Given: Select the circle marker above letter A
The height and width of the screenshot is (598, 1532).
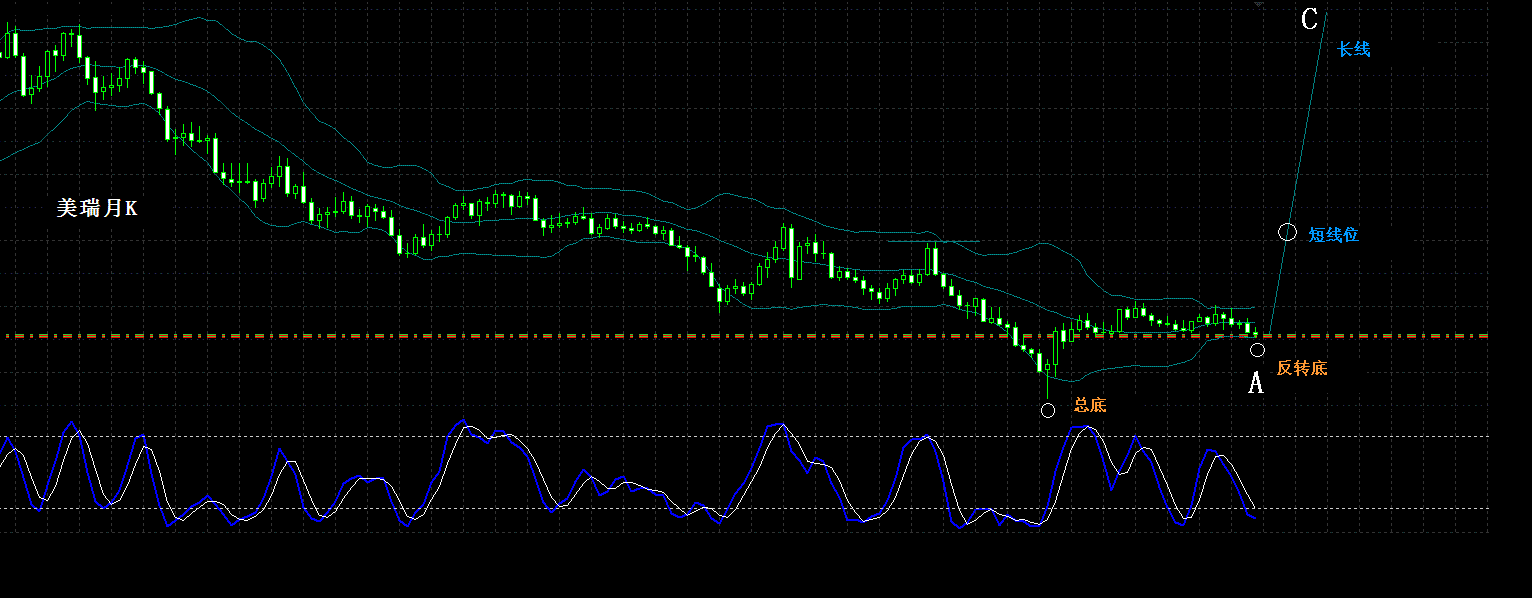Looking at the screenshot, I should (1257, 349).
